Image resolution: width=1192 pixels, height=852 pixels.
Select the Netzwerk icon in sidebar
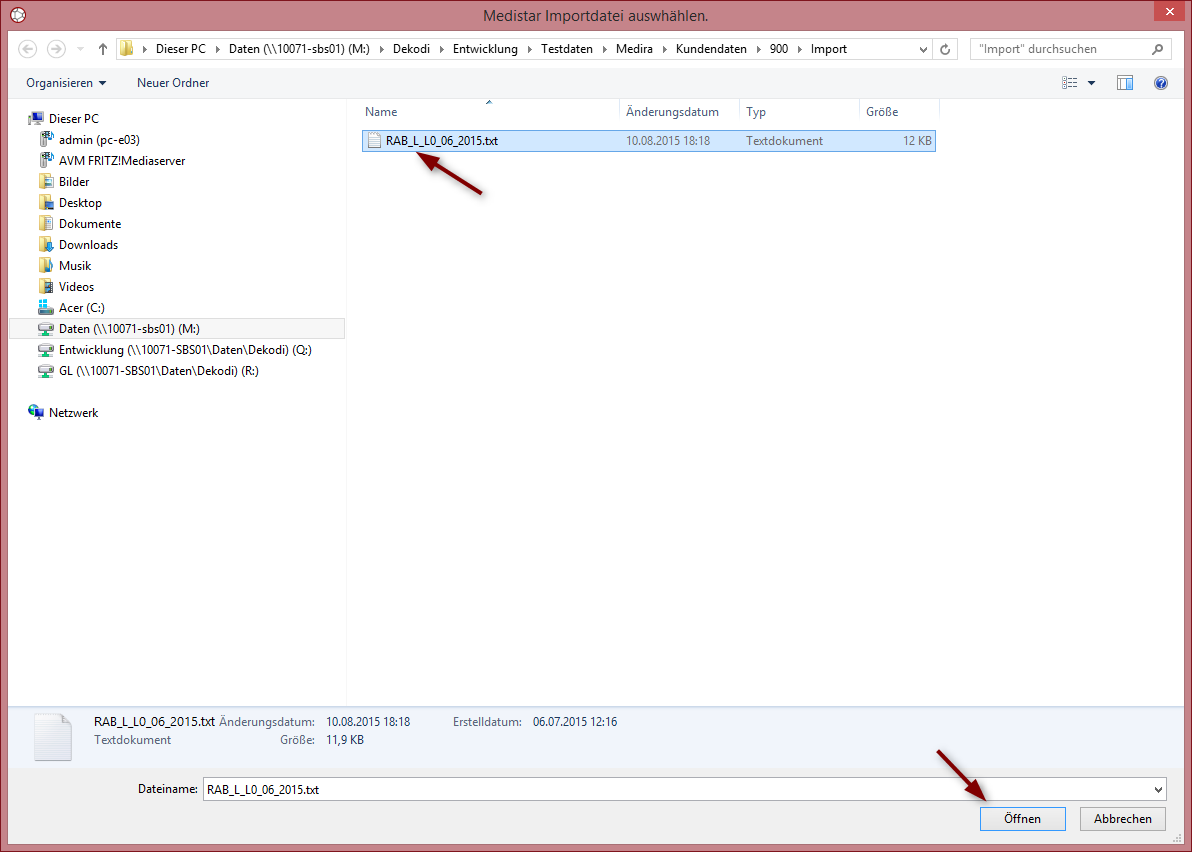tap(36, 413)
